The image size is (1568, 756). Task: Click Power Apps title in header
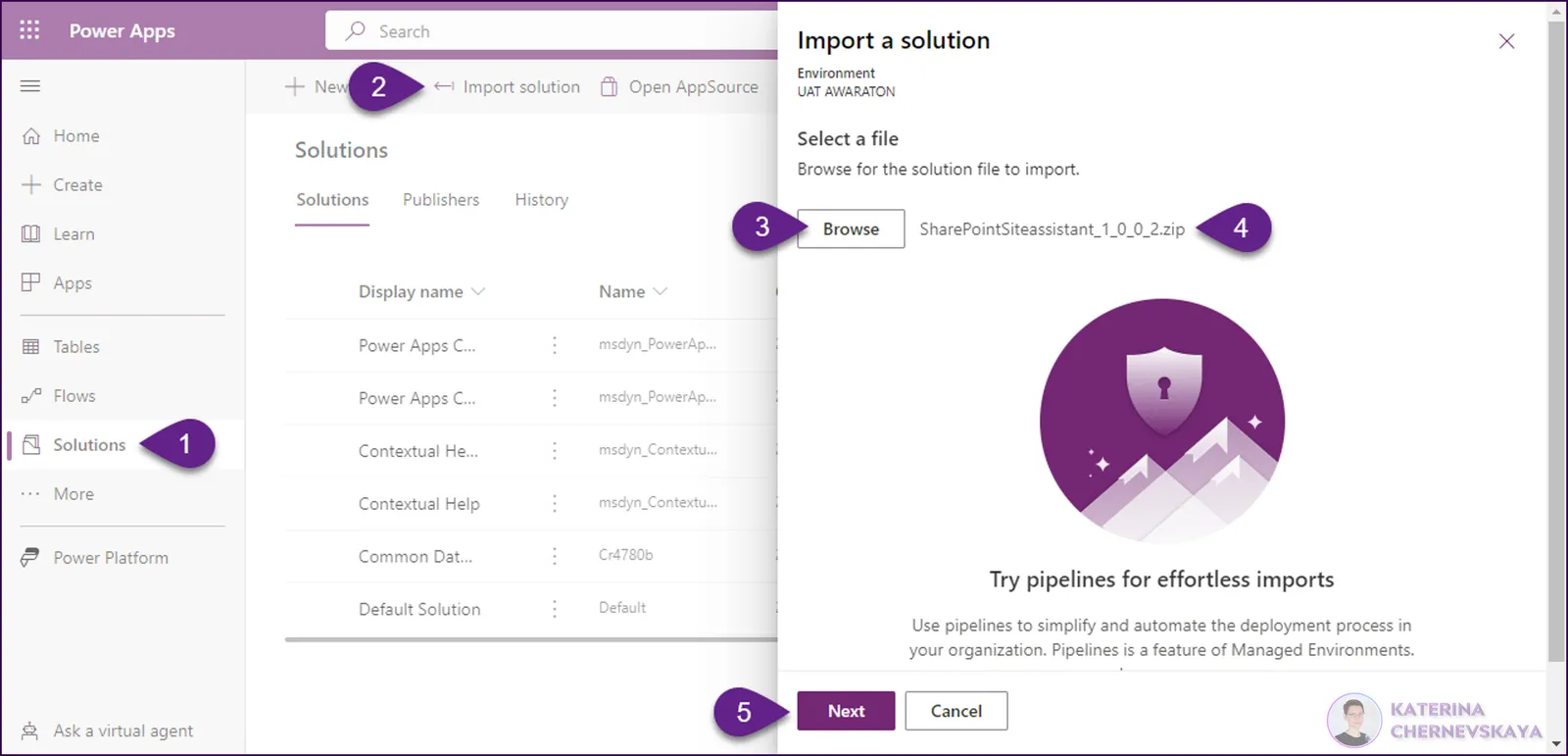point(122,30)
